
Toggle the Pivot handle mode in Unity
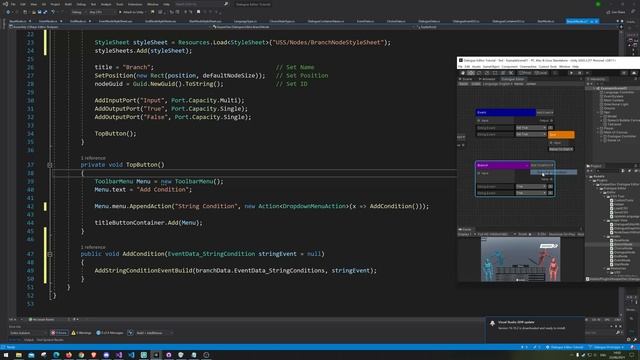(x=525, y=73)
